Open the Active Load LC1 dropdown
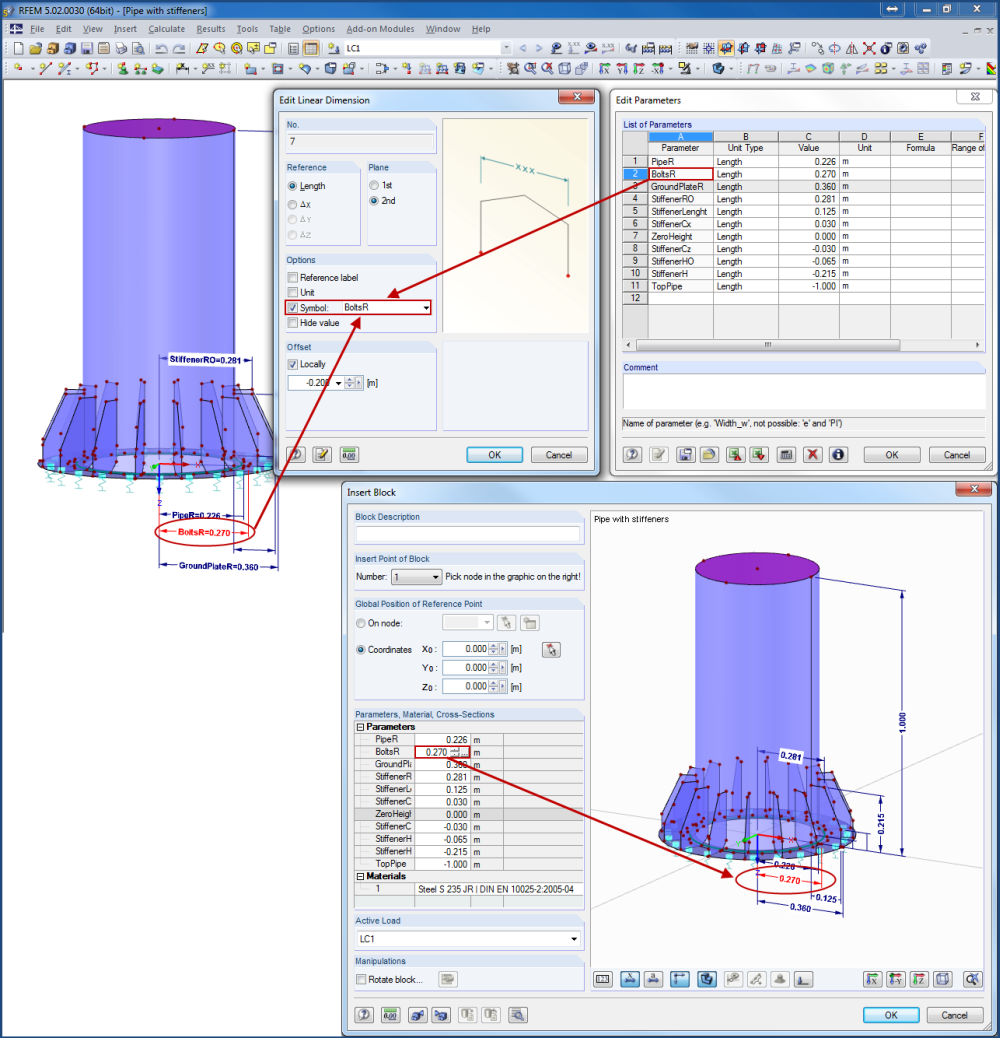This screenshot has width=1000, height=1038. (x=575, y=938)
